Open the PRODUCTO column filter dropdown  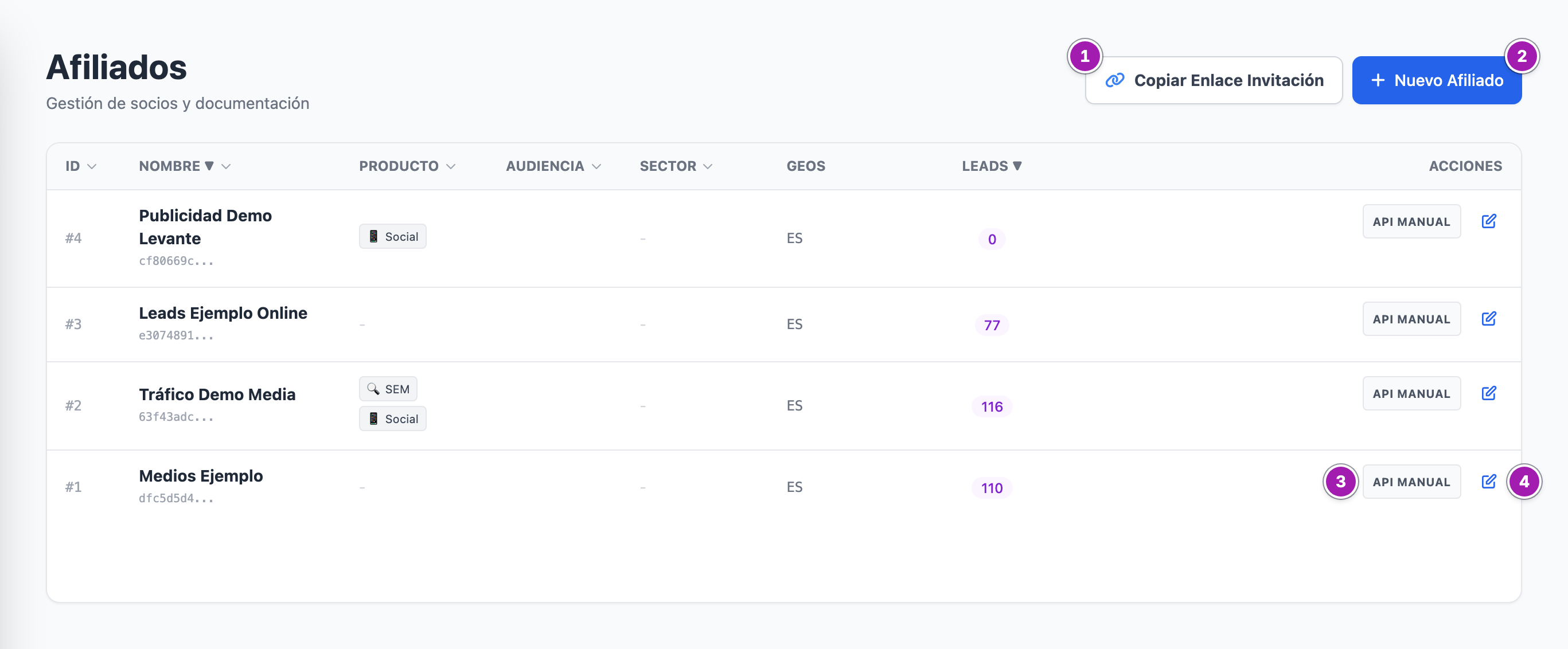click(x=450, y=167)
